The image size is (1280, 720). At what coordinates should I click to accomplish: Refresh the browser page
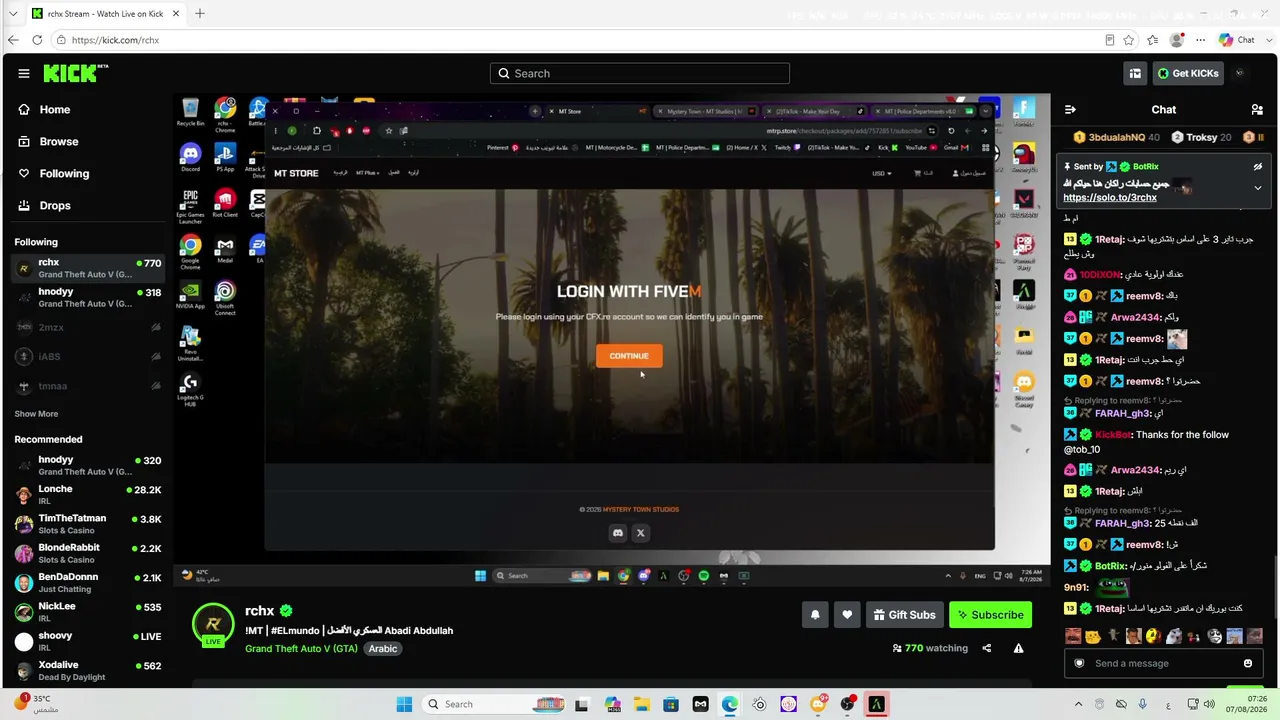coord(37,40)
